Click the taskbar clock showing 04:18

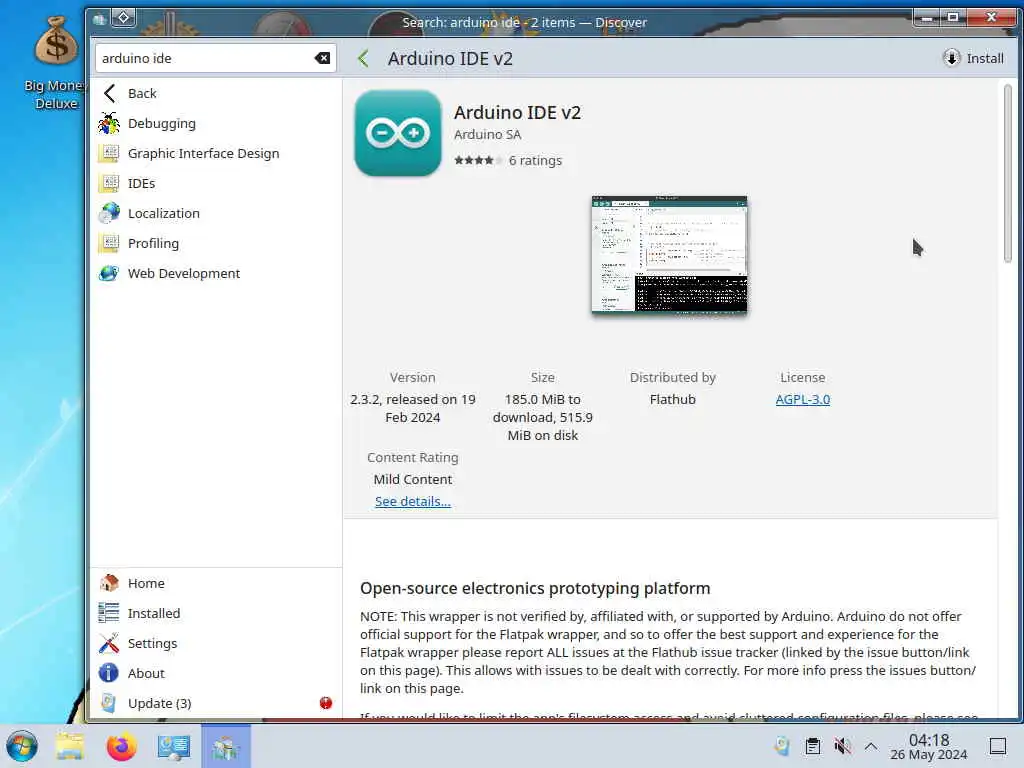tap(929, 746)
